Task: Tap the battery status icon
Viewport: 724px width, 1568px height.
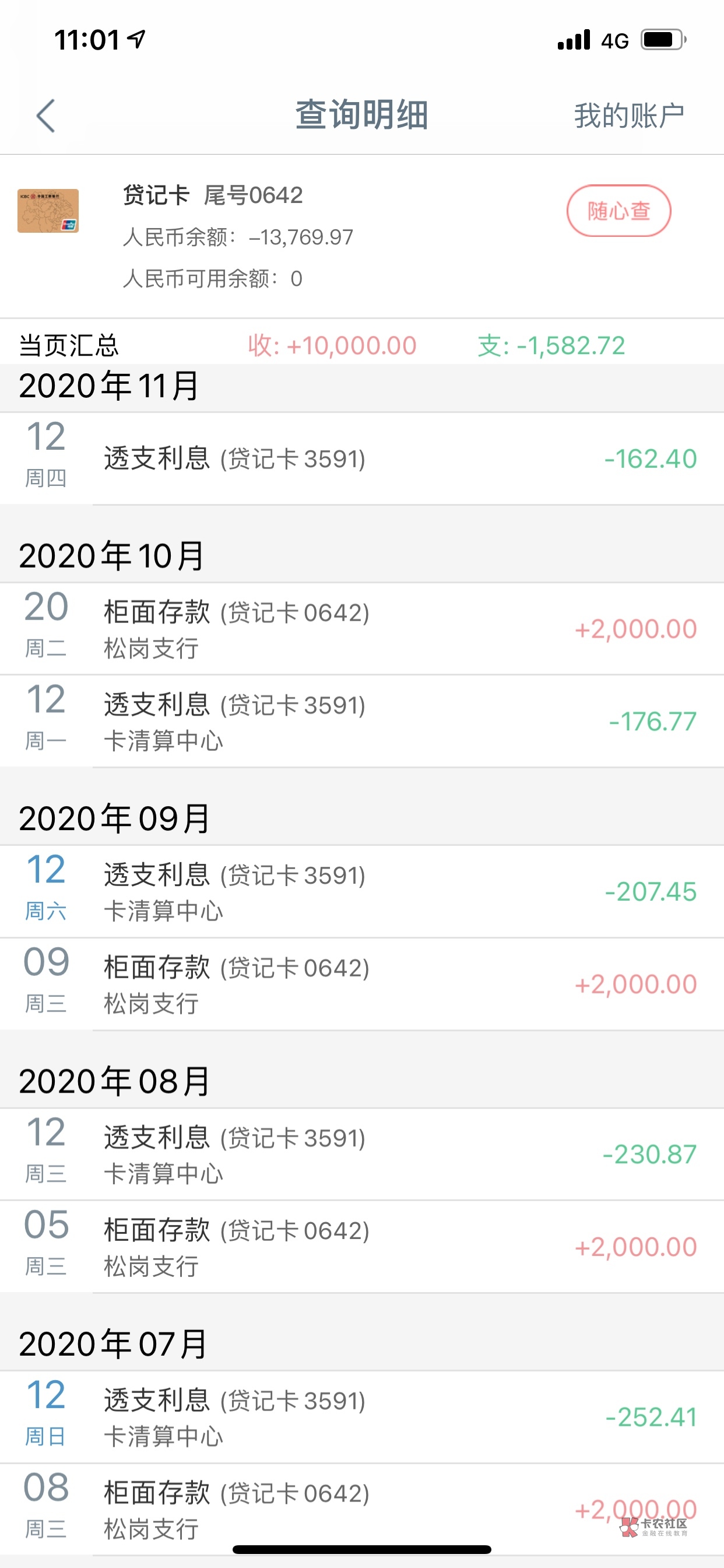Action: click(663, 40)
